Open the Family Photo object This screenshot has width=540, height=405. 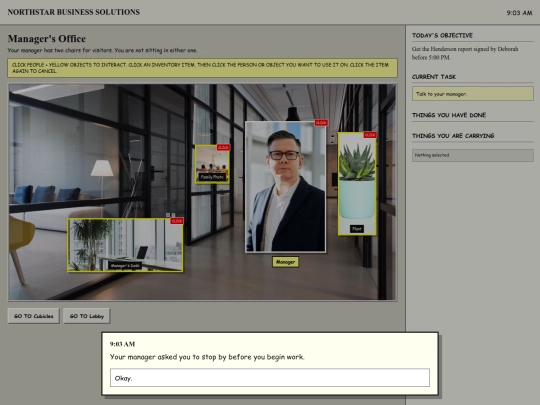212,164
